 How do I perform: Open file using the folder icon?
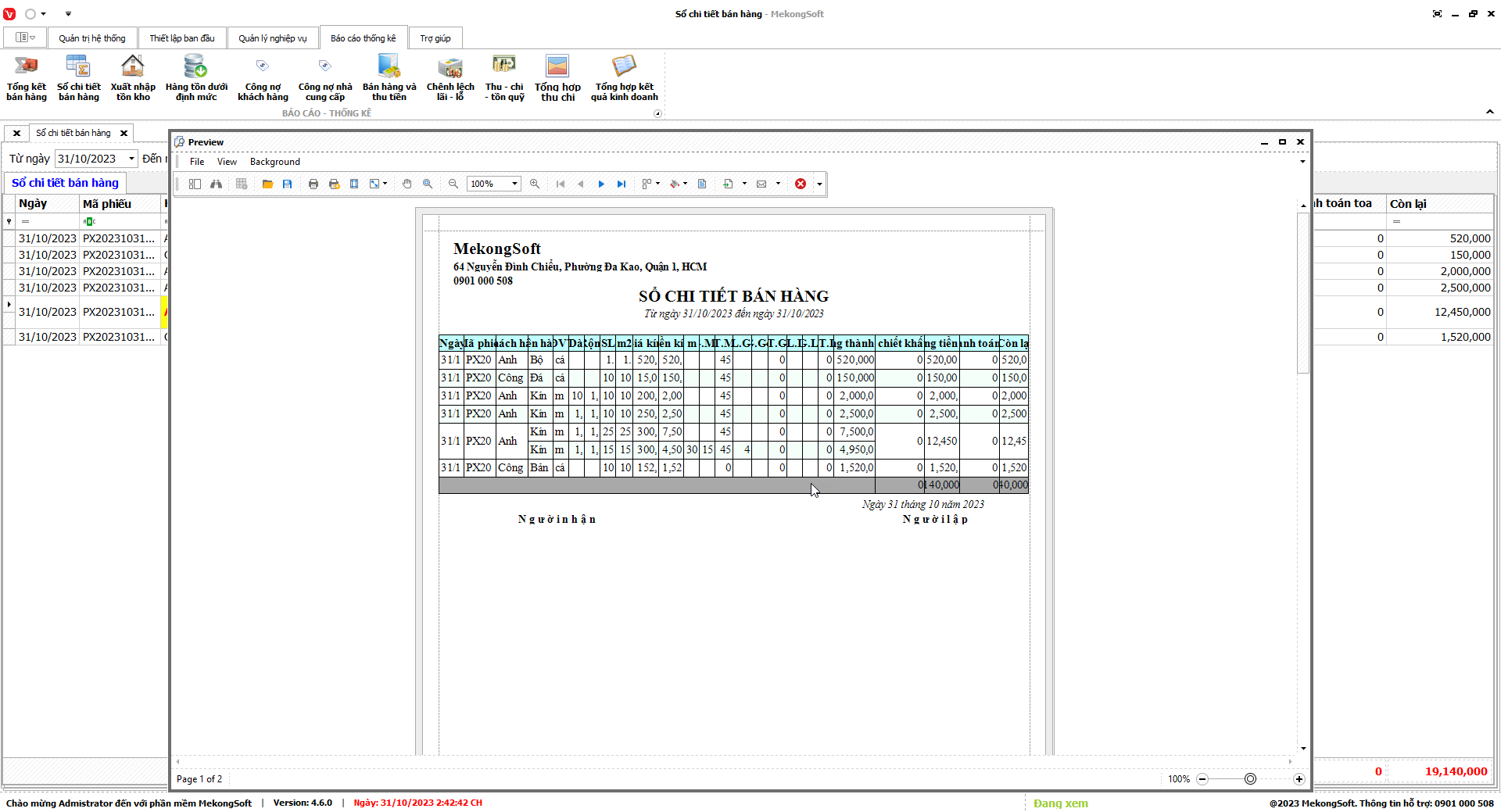point(267,184)
